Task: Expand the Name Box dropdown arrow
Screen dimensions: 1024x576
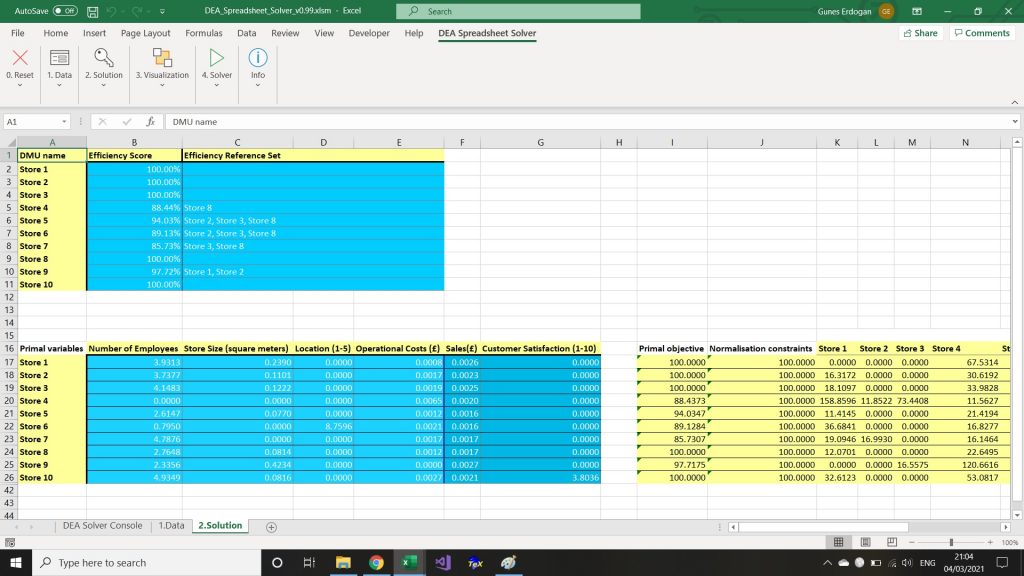Action: 64,121
